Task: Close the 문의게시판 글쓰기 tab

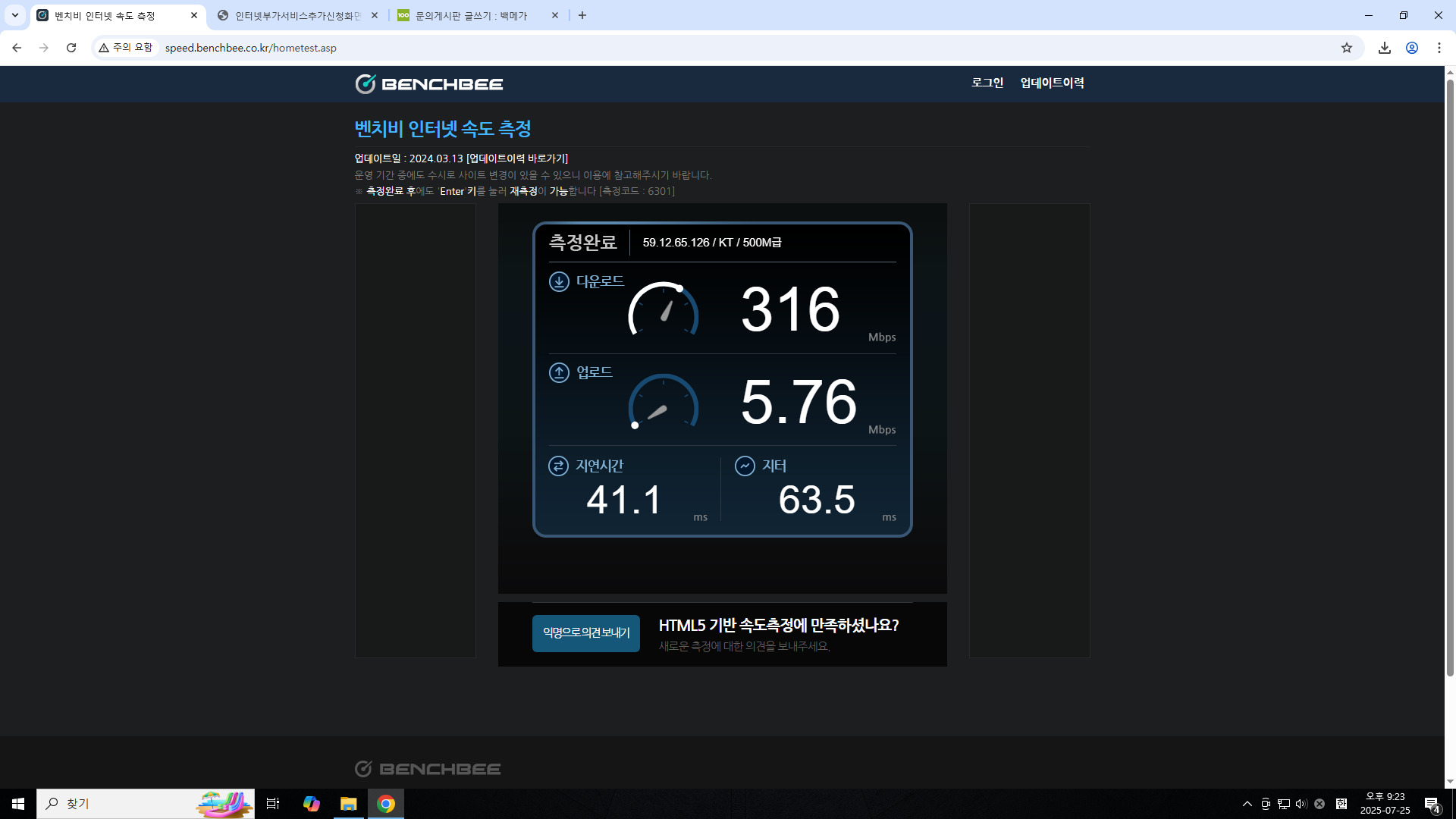Action: click(555, 15)
